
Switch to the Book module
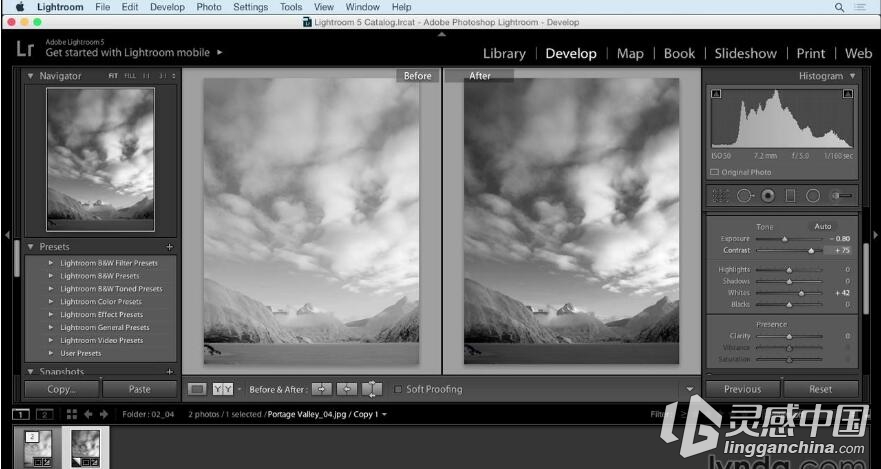(x=679, y=53)
